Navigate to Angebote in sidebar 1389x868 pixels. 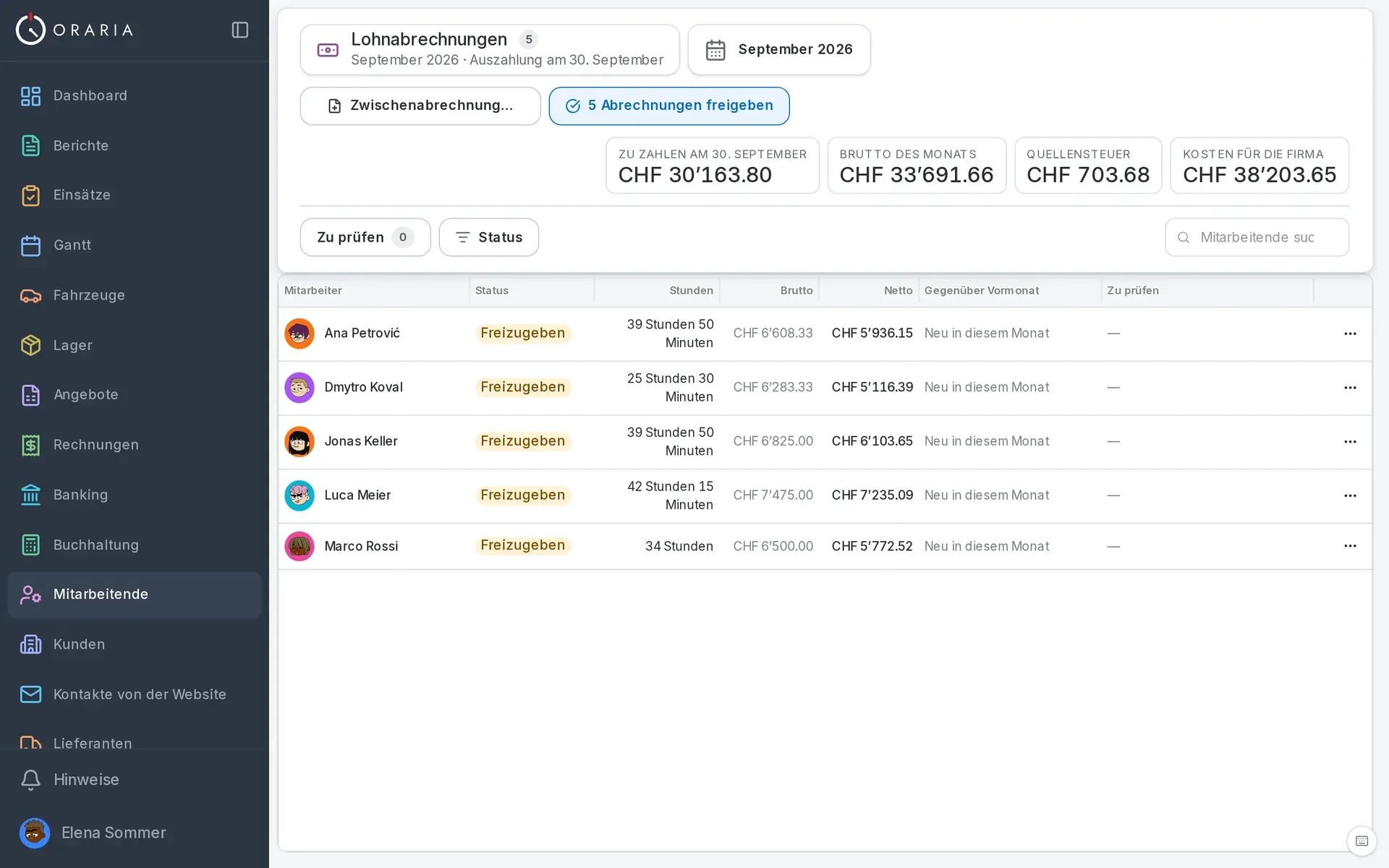click(x=134, y=395)
